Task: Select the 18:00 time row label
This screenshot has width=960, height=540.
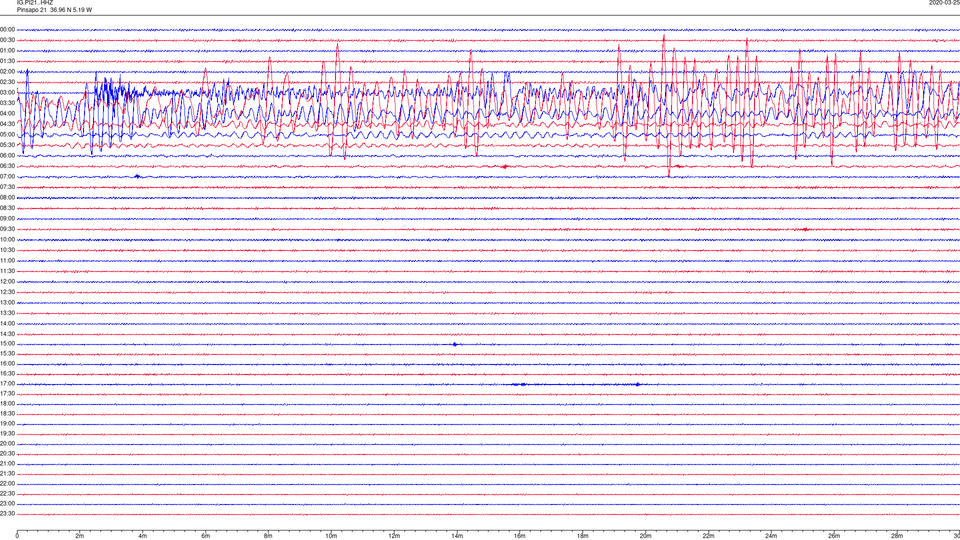Action: 7,404
